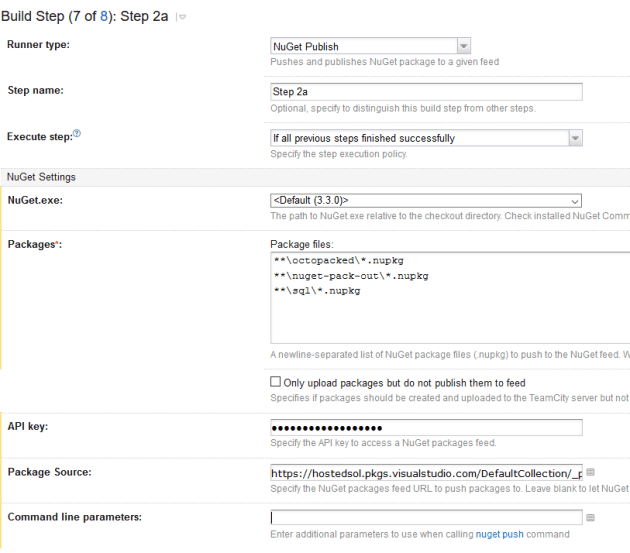Open the build step switcher arrow by Step 2a

(x=181, y=18)
